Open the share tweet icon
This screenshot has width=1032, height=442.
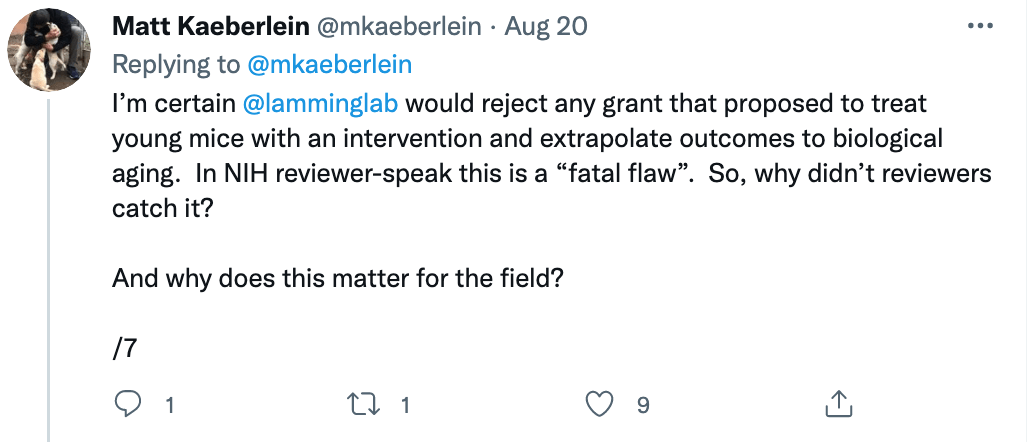(x=834, y=404)
